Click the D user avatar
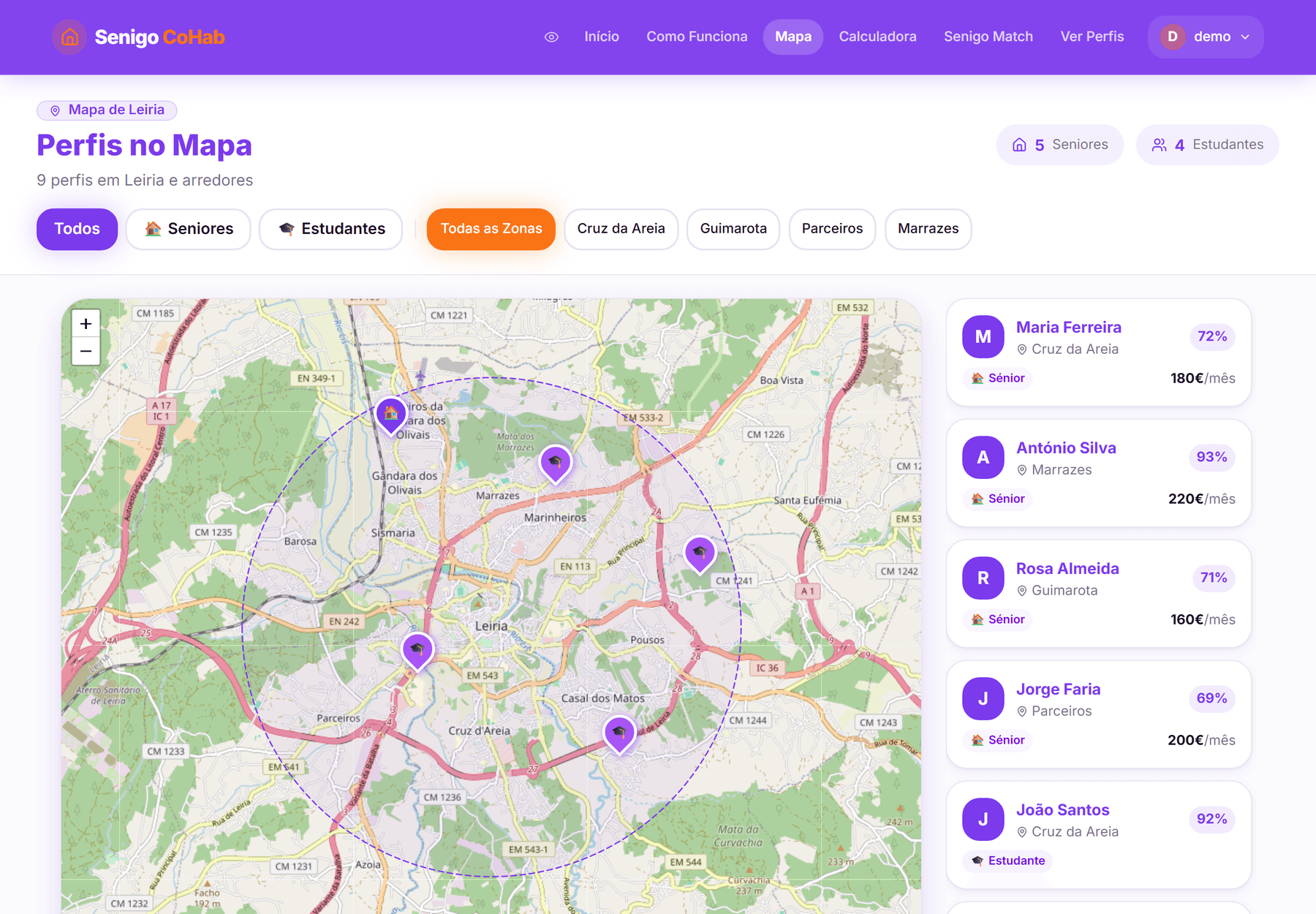Screen dimensions: 1316x914 [1173, 37]
